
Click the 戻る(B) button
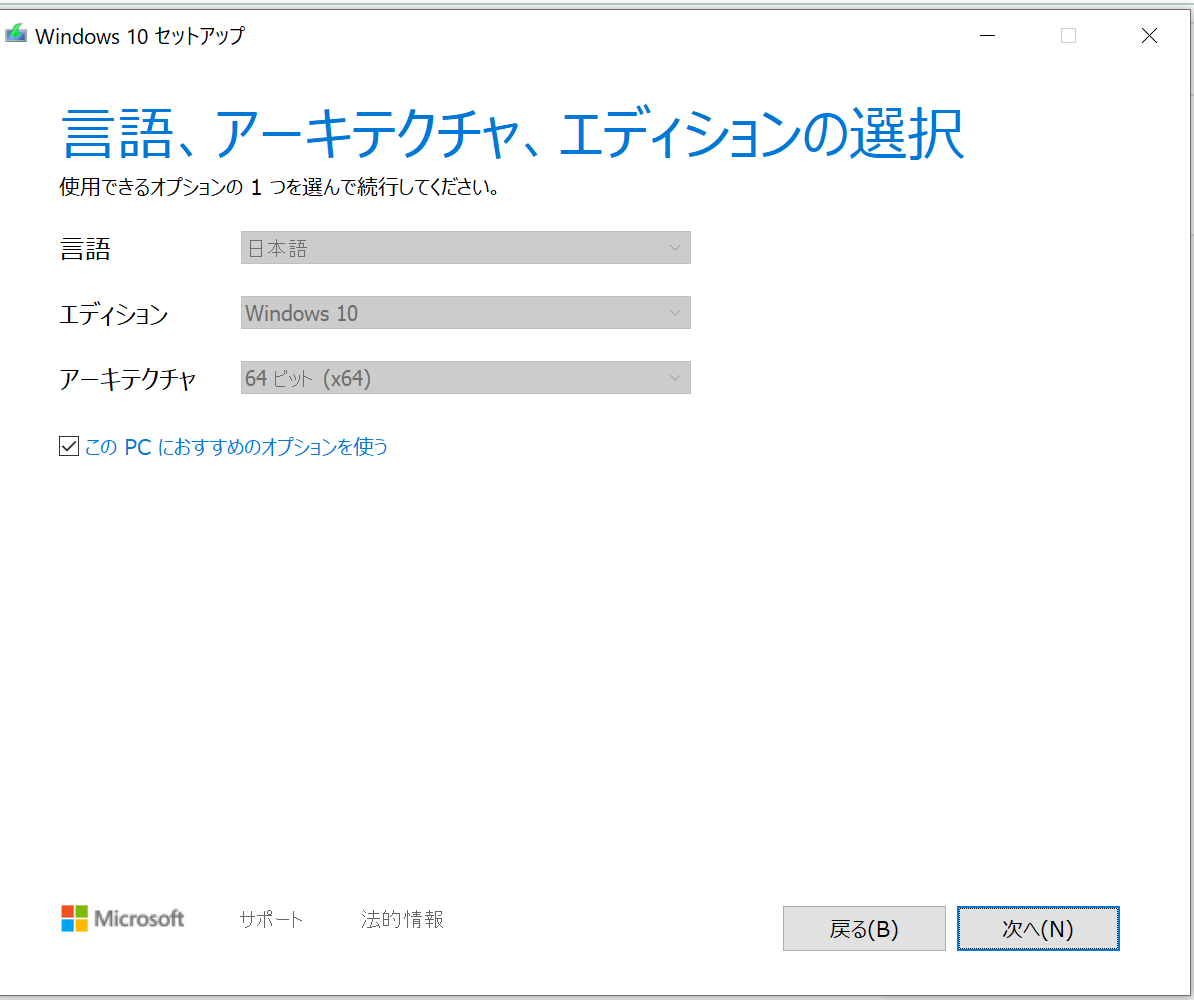[x=863, y=928]
